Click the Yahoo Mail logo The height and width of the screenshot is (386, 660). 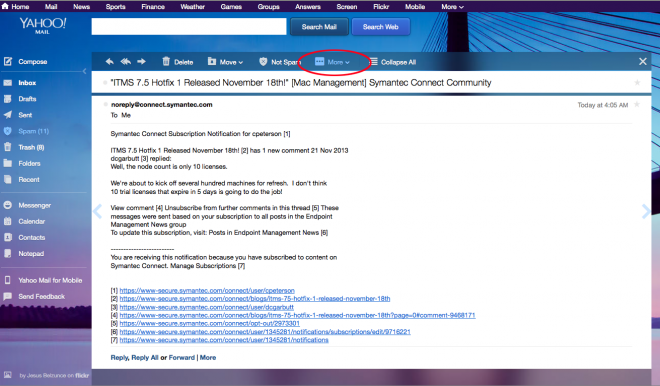pyautogui.click(x=43, y=25)
